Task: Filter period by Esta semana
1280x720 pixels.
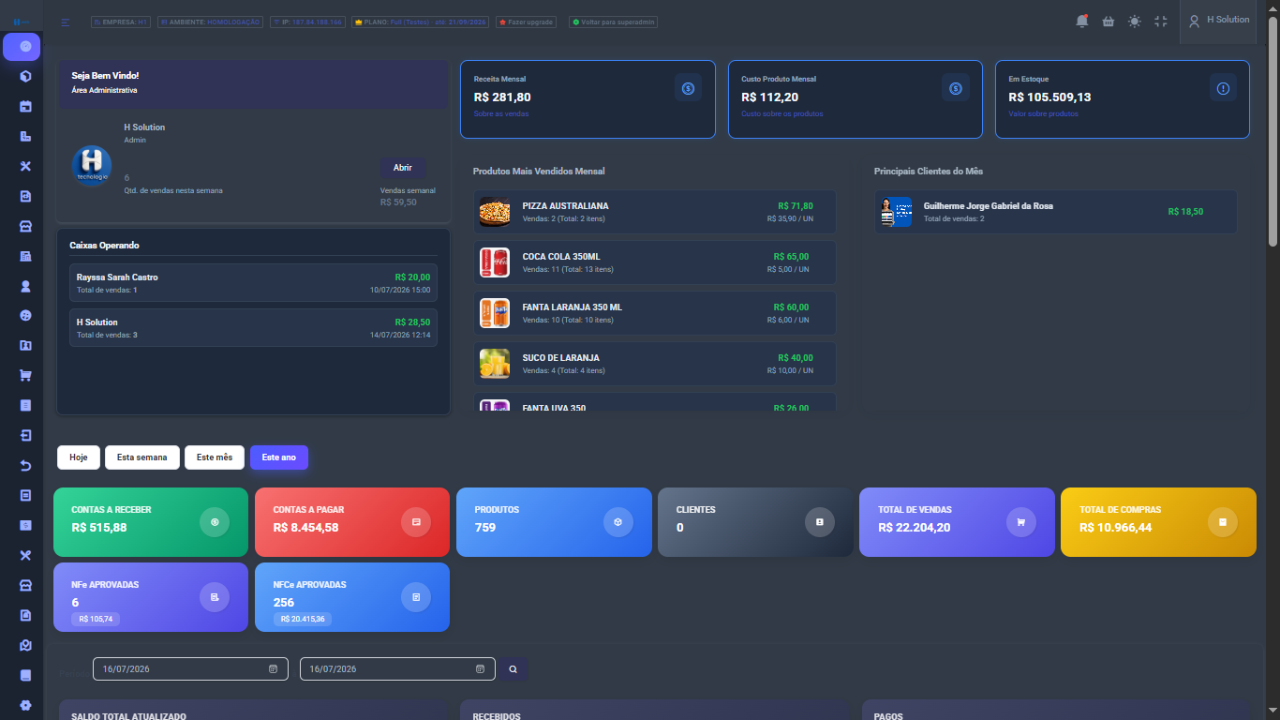Action: (142, 457)
